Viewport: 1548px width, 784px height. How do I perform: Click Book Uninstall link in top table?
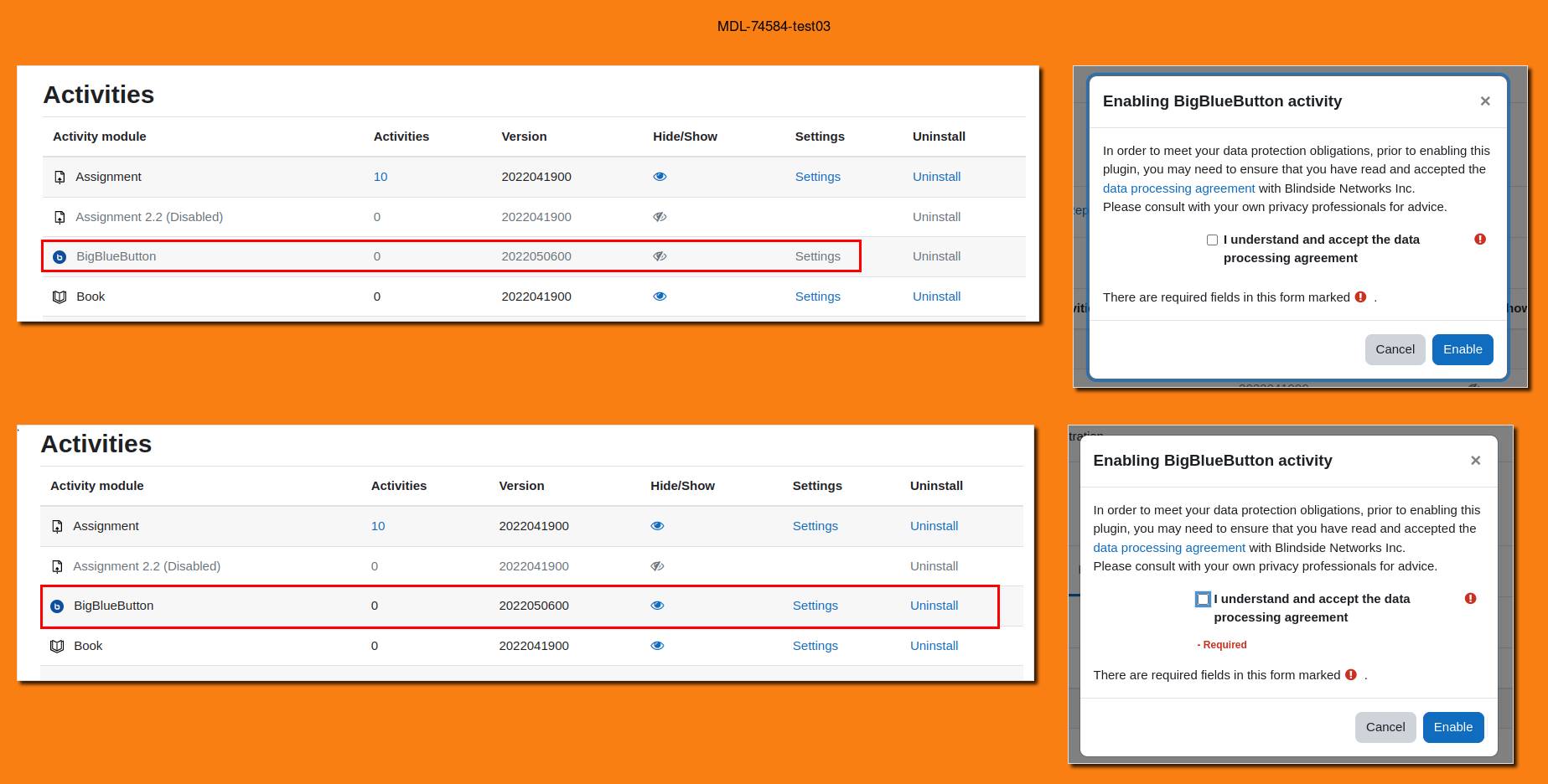click(x=936, y=297)
